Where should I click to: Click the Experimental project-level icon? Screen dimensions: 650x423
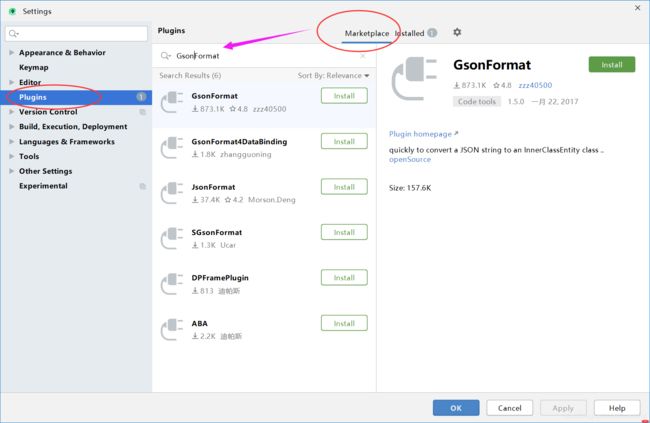[x=143, y=186]
